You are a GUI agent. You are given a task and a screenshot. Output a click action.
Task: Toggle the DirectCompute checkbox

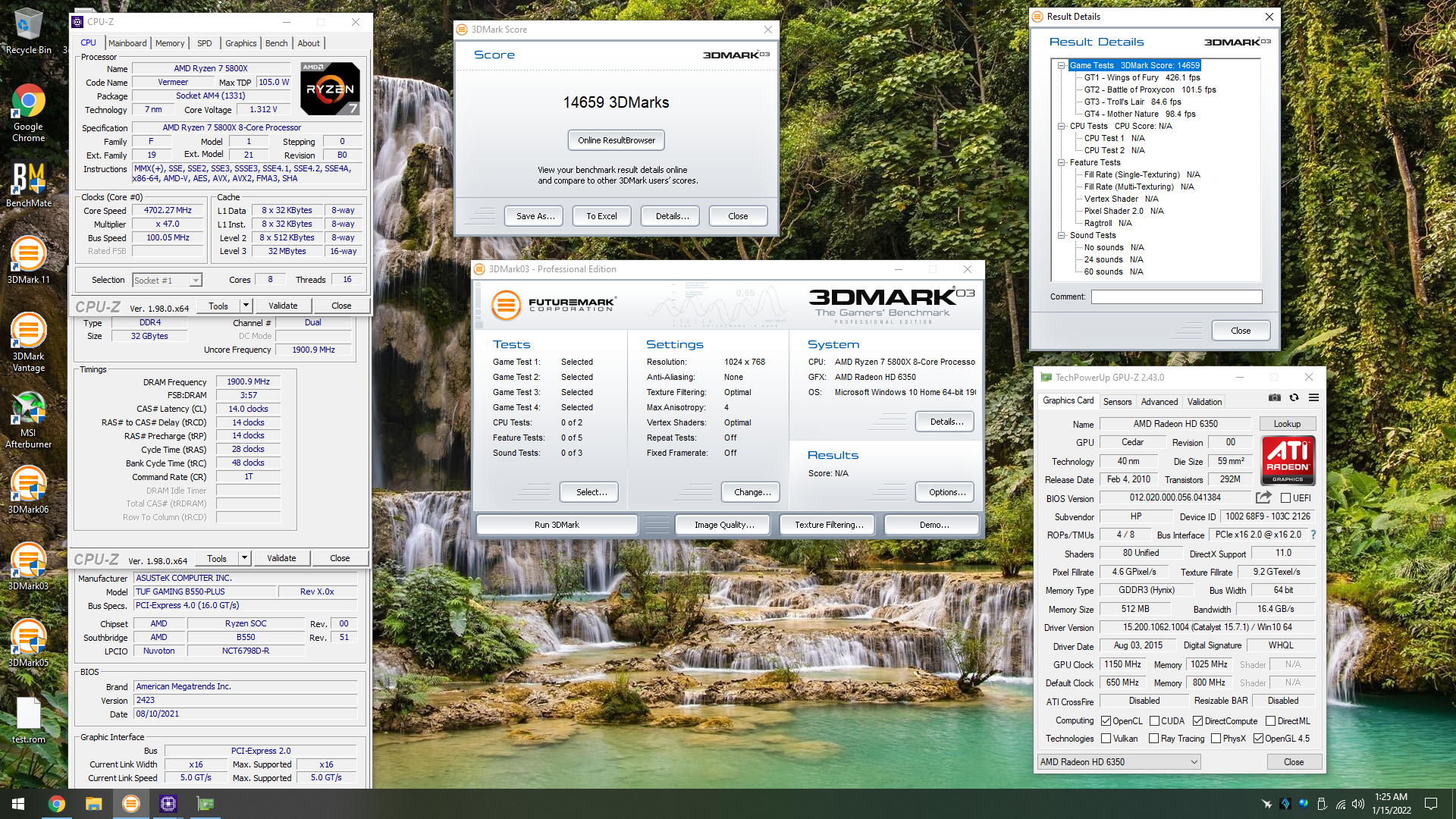pyautogui.click(x=1197, y=720)
